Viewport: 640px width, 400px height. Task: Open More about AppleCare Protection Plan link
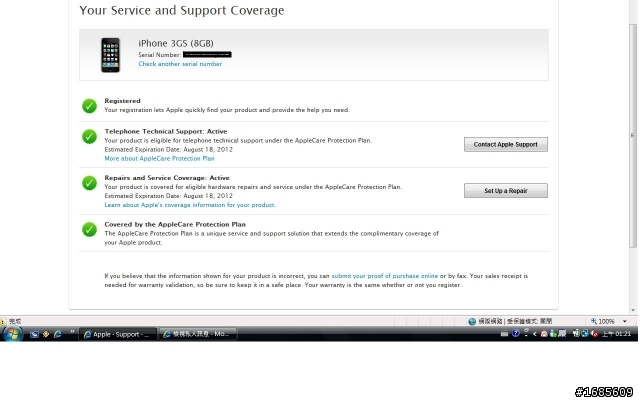[159, 158]
